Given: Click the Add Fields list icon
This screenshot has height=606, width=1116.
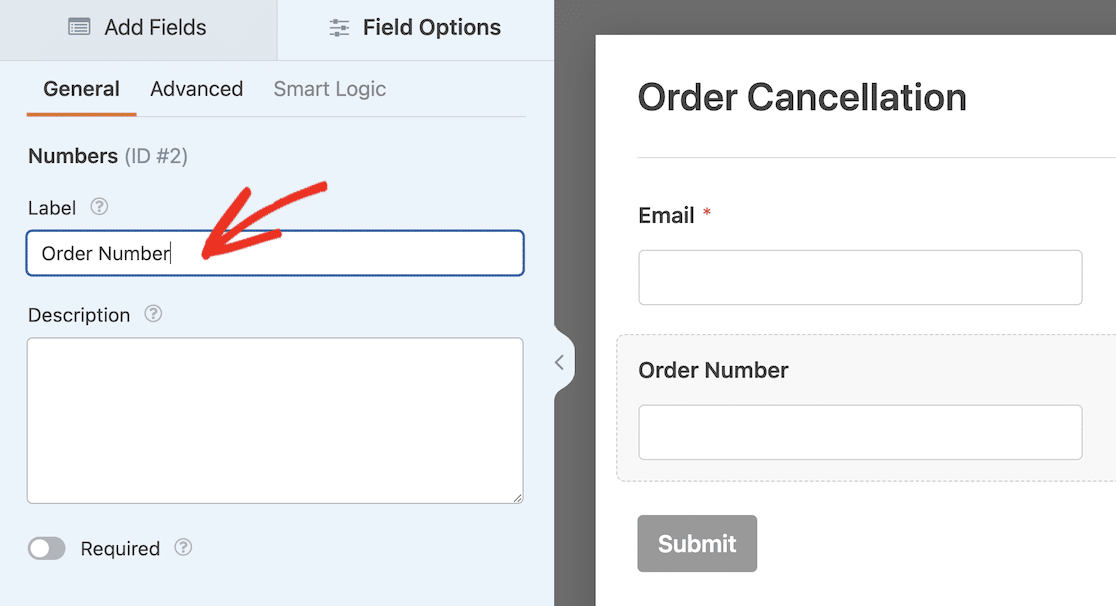Looking at the screenshot, I should (x=79, y=28).
